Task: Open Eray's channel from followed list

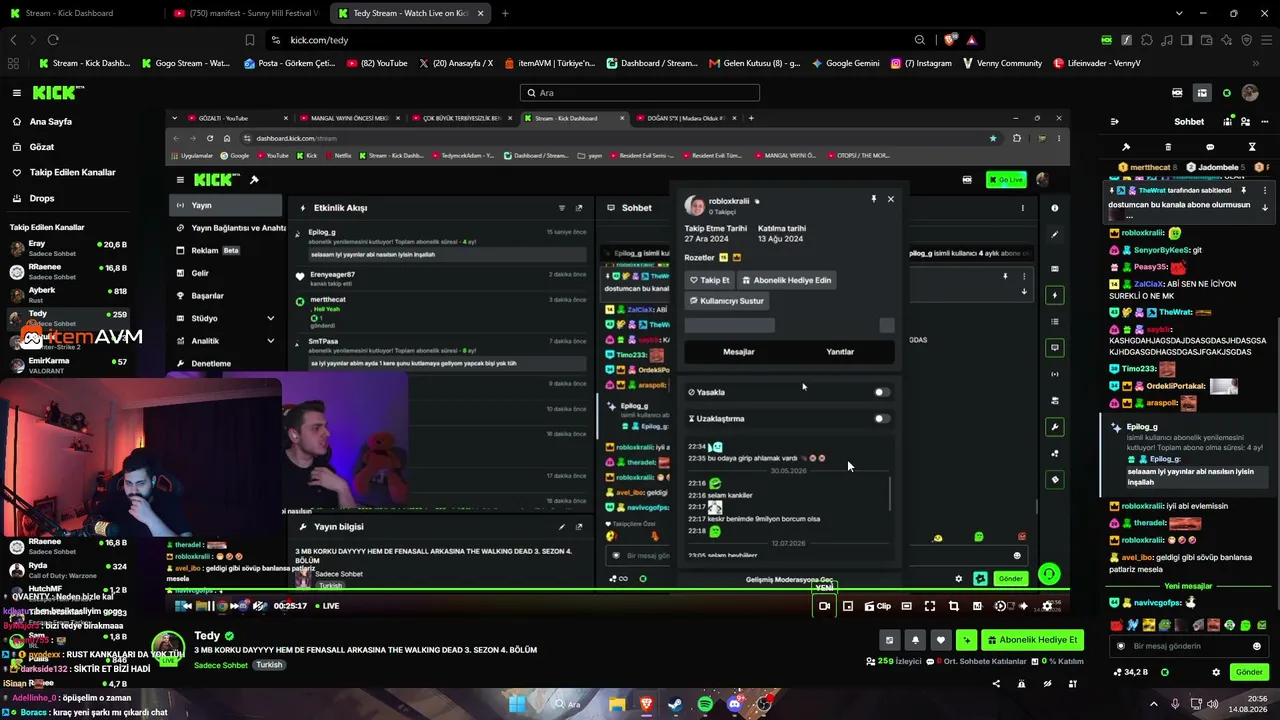Action: (68, 248)
